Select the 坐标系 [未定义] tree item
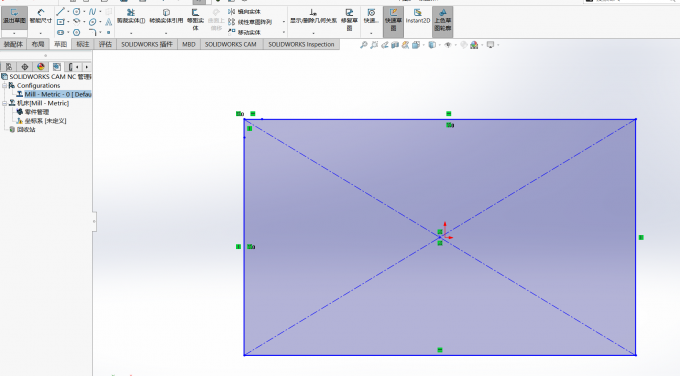Screen dimensions: 680x376 (41, 121)
